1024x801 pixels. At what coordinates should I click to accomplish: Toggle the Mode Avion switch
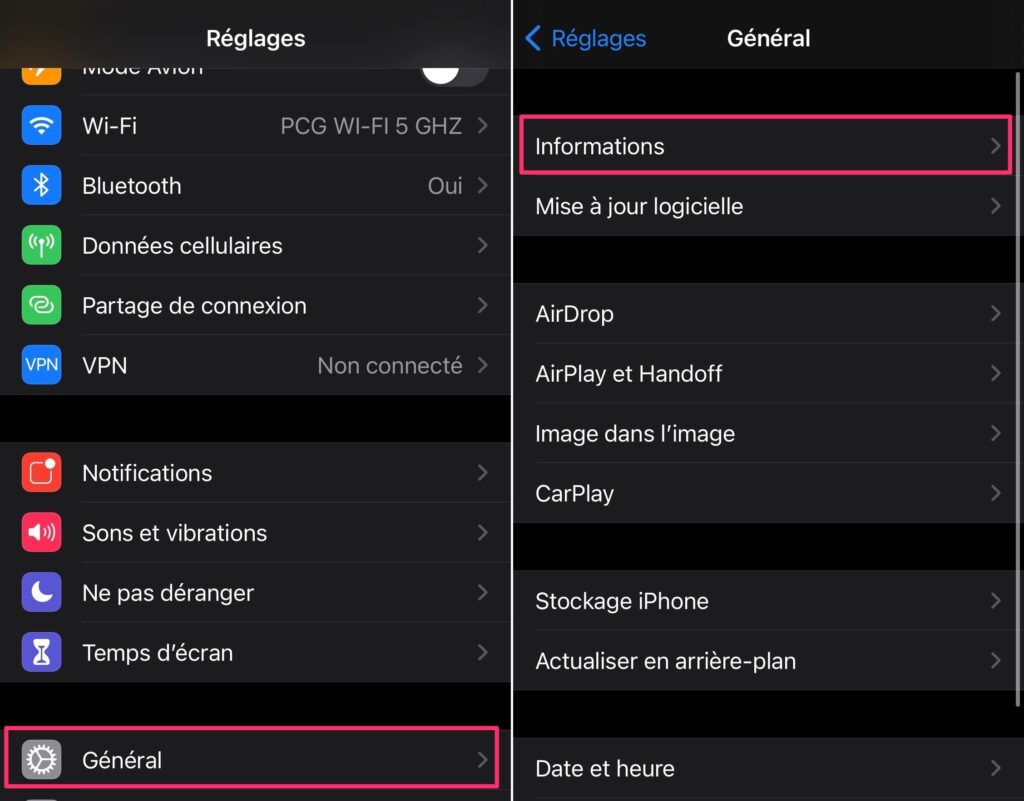coord(454,72)
